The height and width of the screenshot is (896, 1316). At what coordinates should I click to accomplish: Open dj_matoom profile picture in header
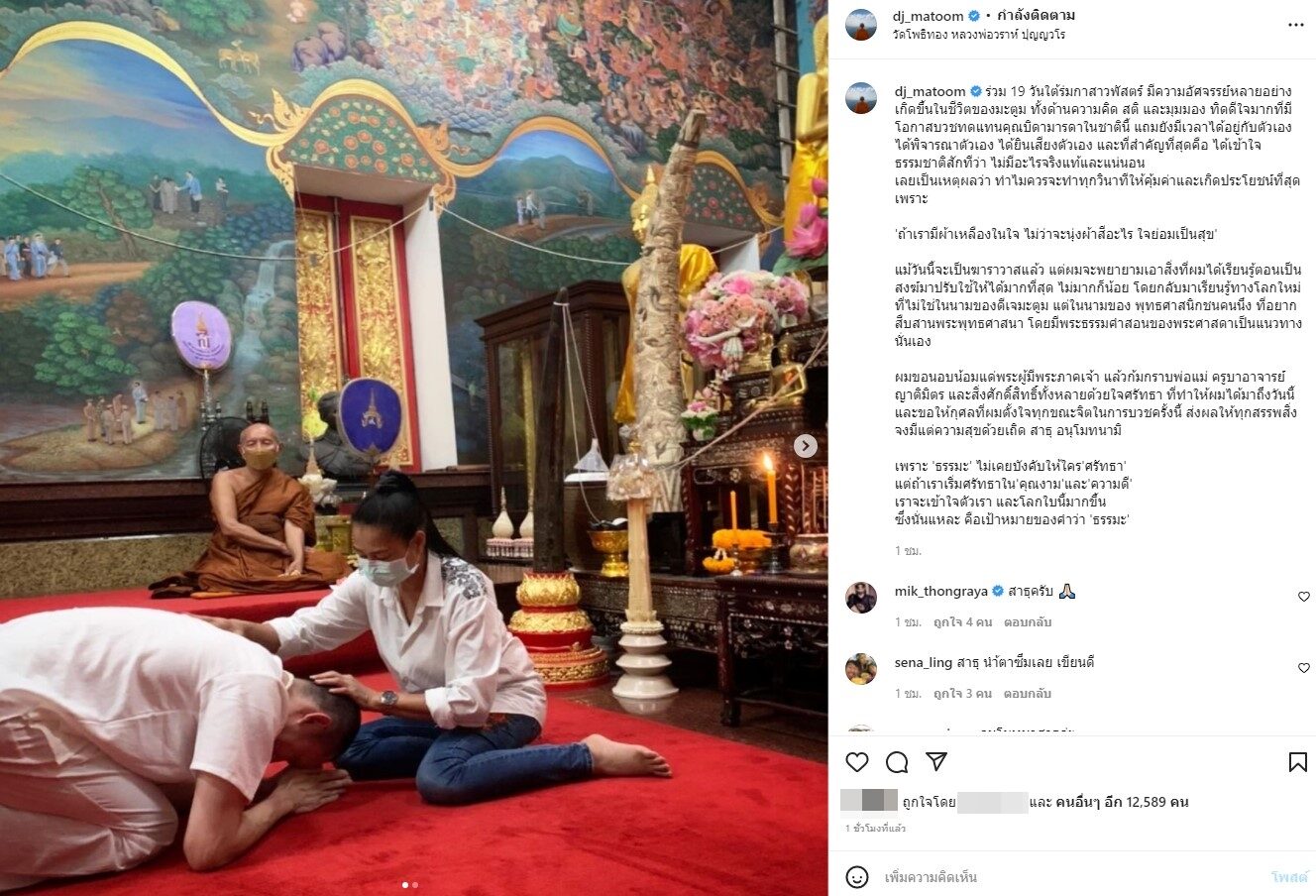coord(861,25)
